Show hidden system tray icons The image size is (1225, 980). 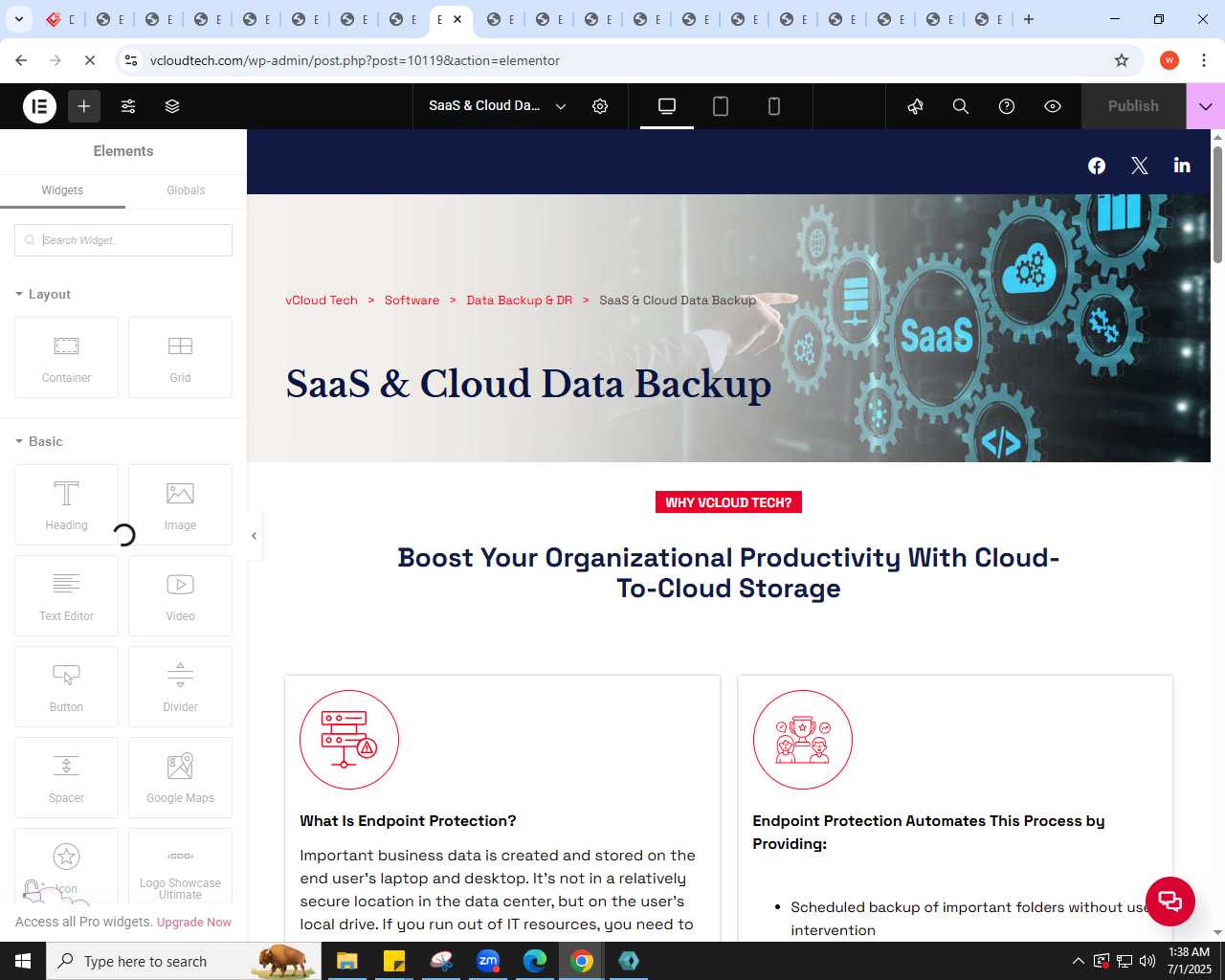coord(1079,961)
